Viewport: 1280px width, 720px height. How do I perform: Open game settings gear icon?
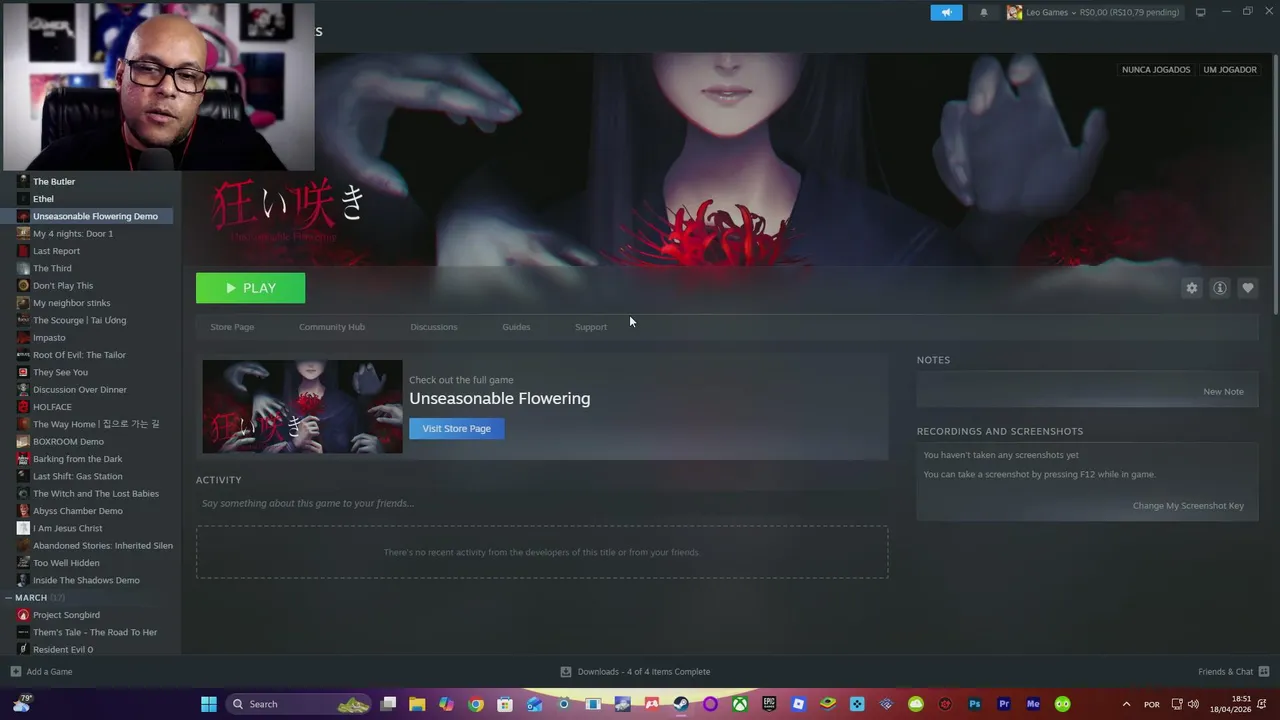[1191, 288]
